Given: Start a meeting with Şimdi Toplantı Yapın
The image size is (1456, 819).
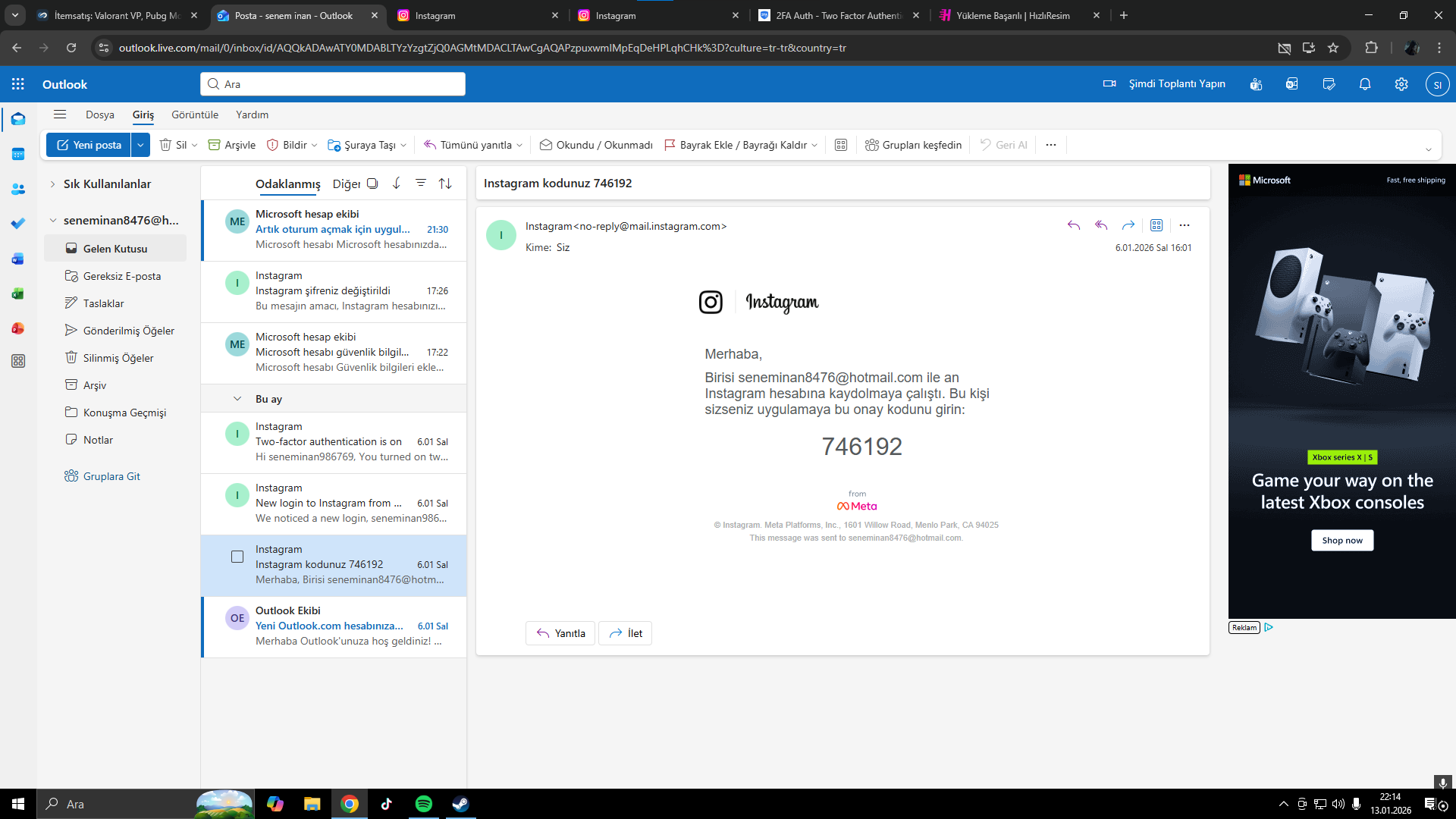Looking at the screenshot, I should (x=1165, y=84).
